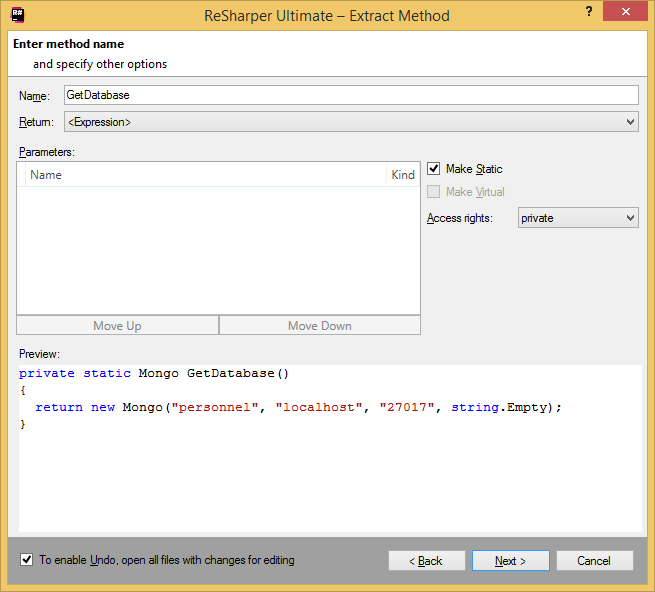The image size is (655, 592).
Task: Click the empty Parameters list area
Action: click(x=218, y=250)
